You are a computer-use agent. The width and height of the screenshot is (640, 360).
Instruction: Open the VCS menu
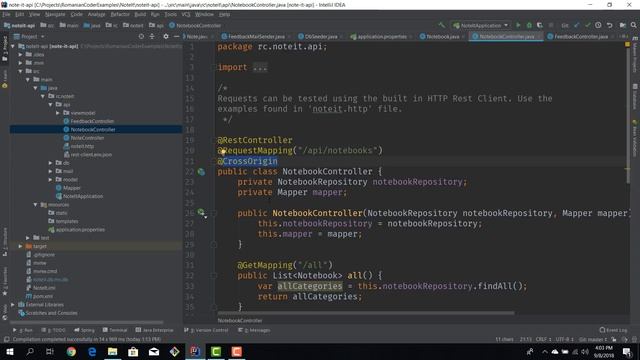[x=186, y=14]
